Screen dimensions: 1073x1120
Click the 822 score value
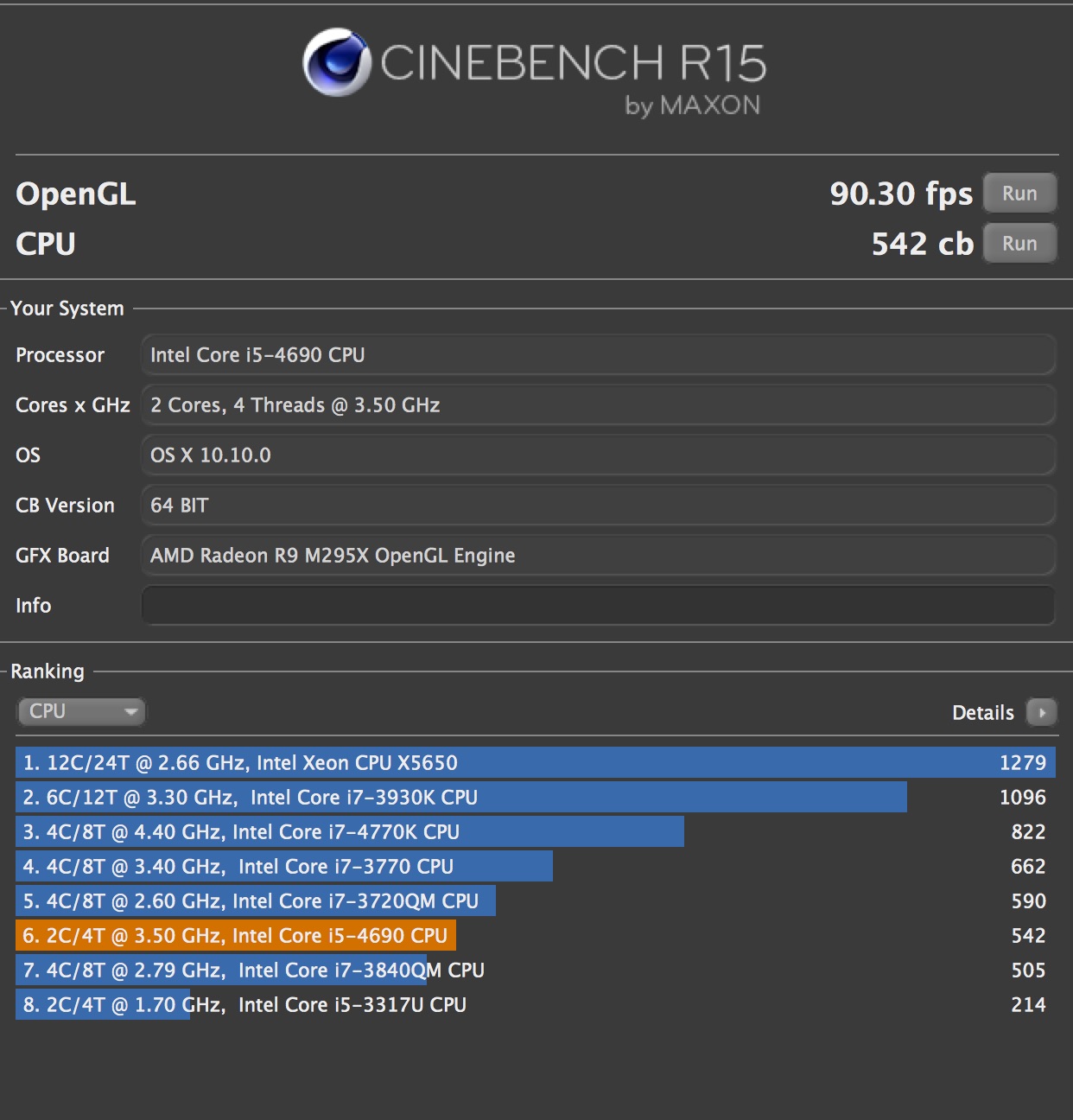click(x=1029, y=832)
